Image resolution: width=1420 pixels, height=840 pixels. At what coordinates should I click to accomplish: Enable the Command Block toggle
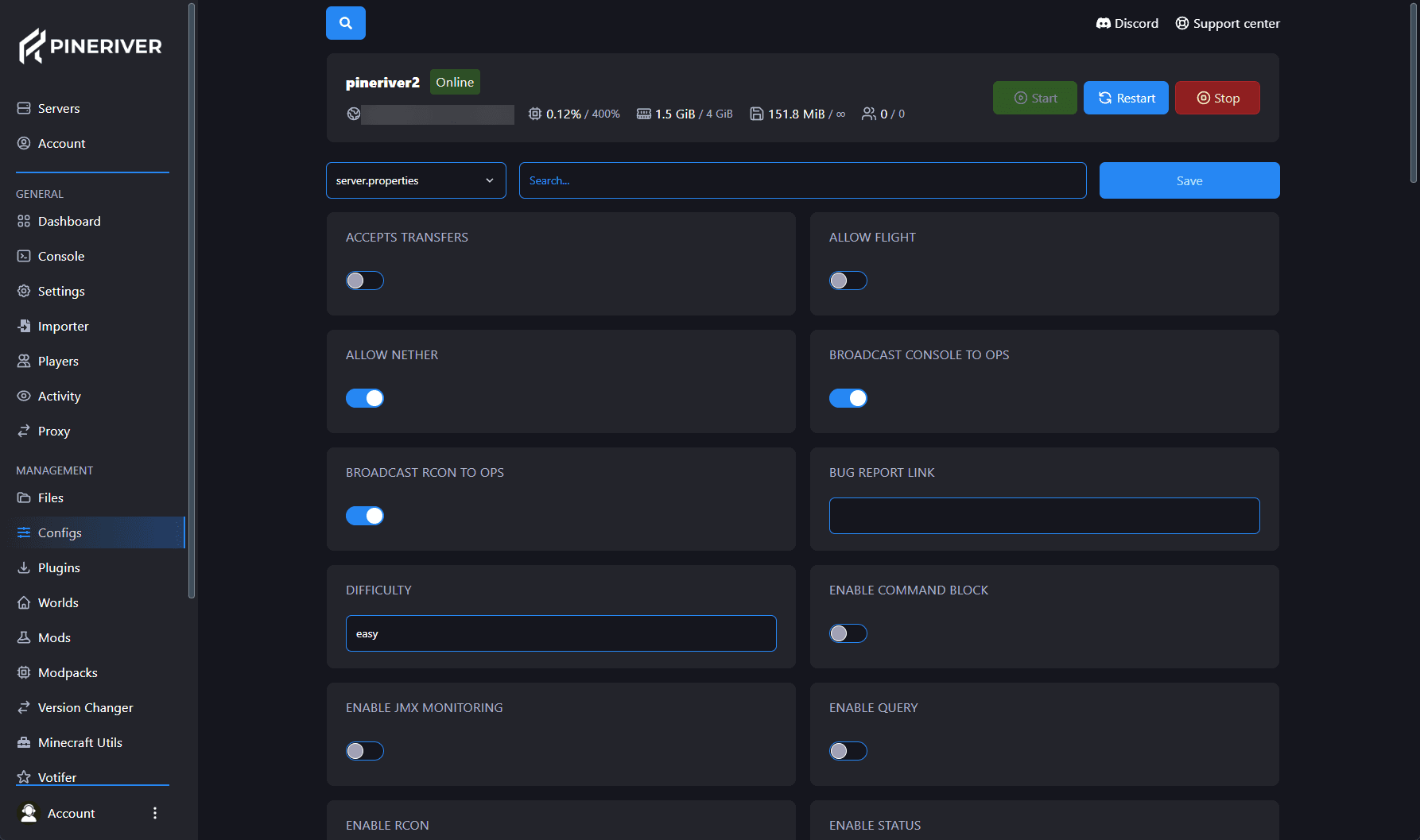pos(848,633)
